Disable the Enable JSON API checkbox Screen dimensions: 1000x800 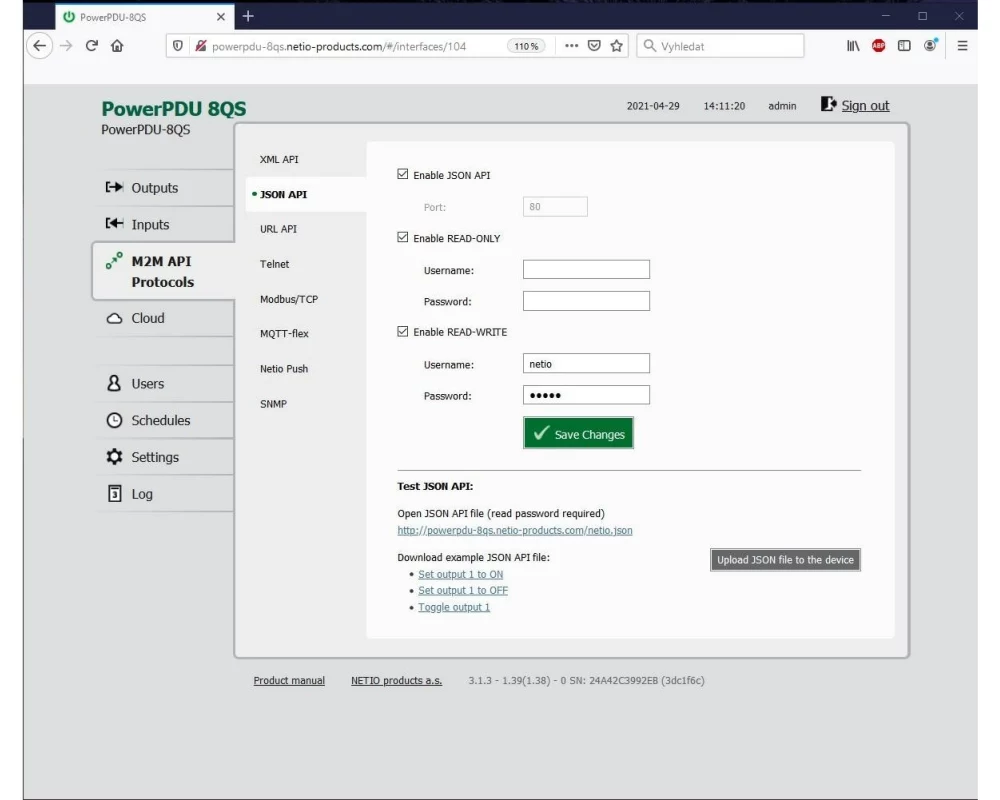[403, 175]
